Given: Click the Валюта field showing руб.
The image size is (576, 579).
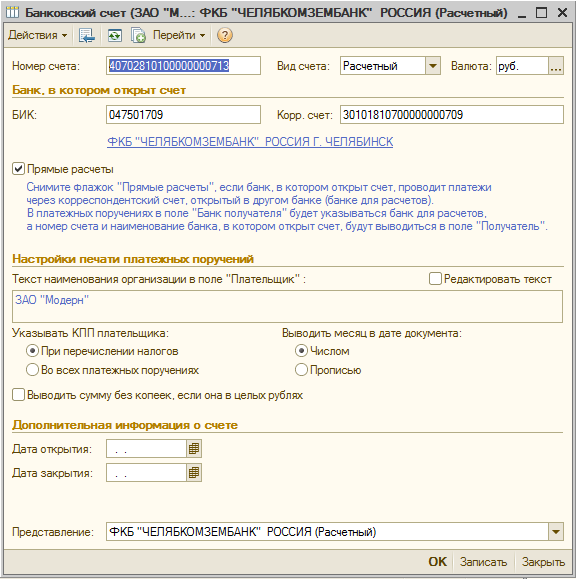Looking at the screenshot, I should pos(522,66).
